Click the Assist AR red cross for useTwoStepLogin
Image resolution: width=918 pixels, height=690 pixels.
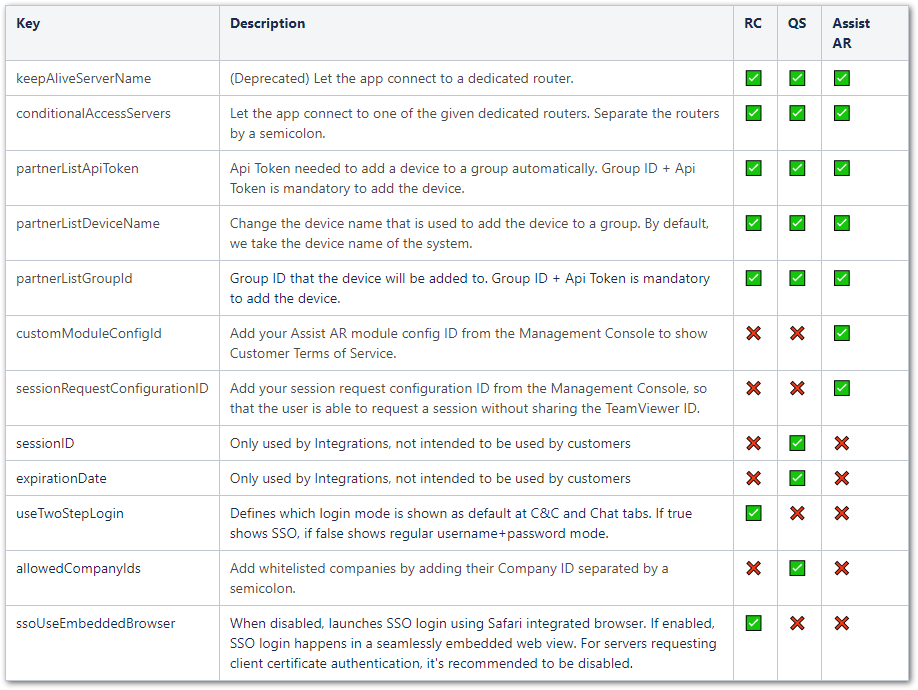coord(842,513)
